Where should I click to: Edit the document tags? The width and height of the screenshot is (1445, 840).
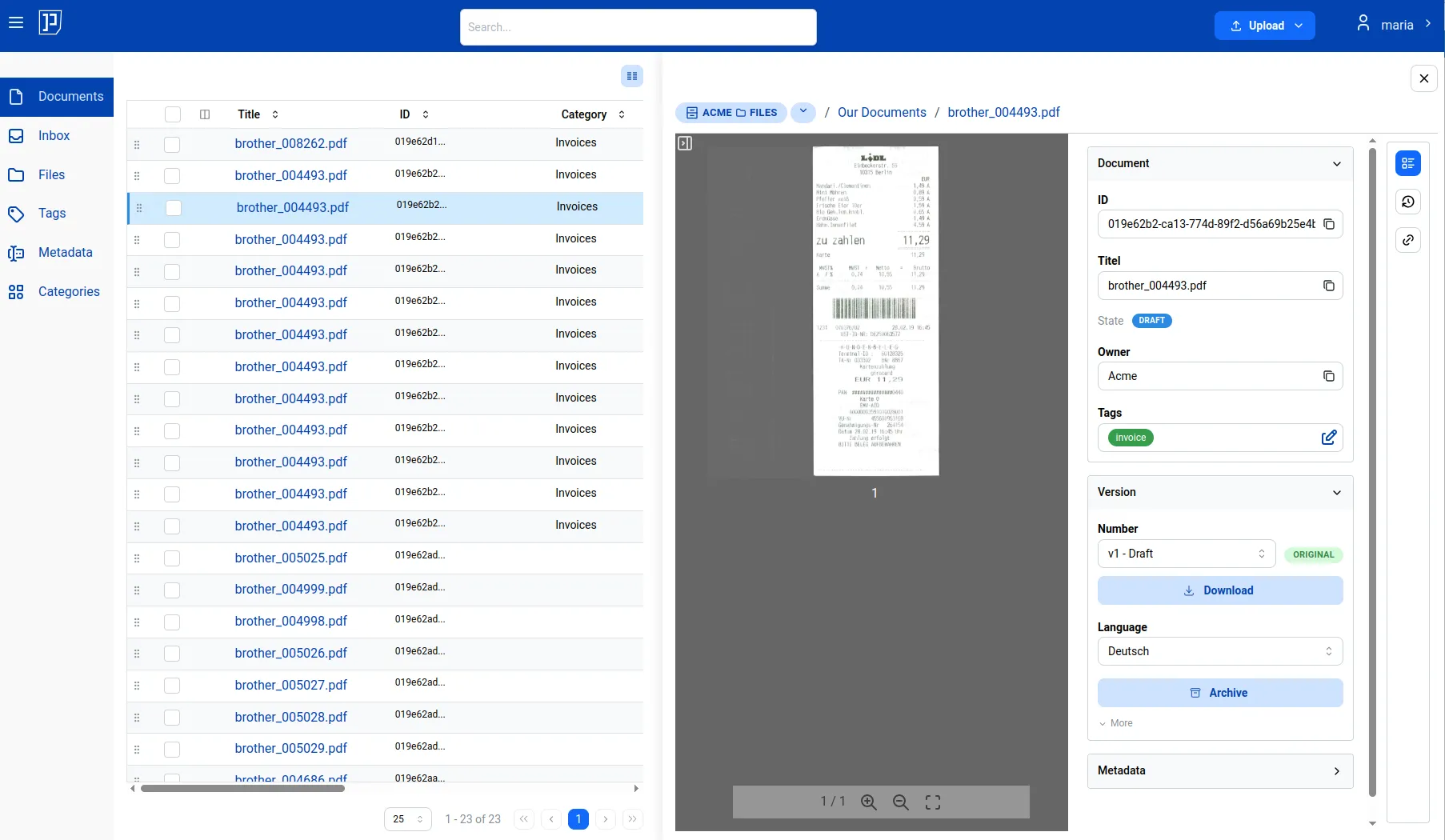point(1329,438)
